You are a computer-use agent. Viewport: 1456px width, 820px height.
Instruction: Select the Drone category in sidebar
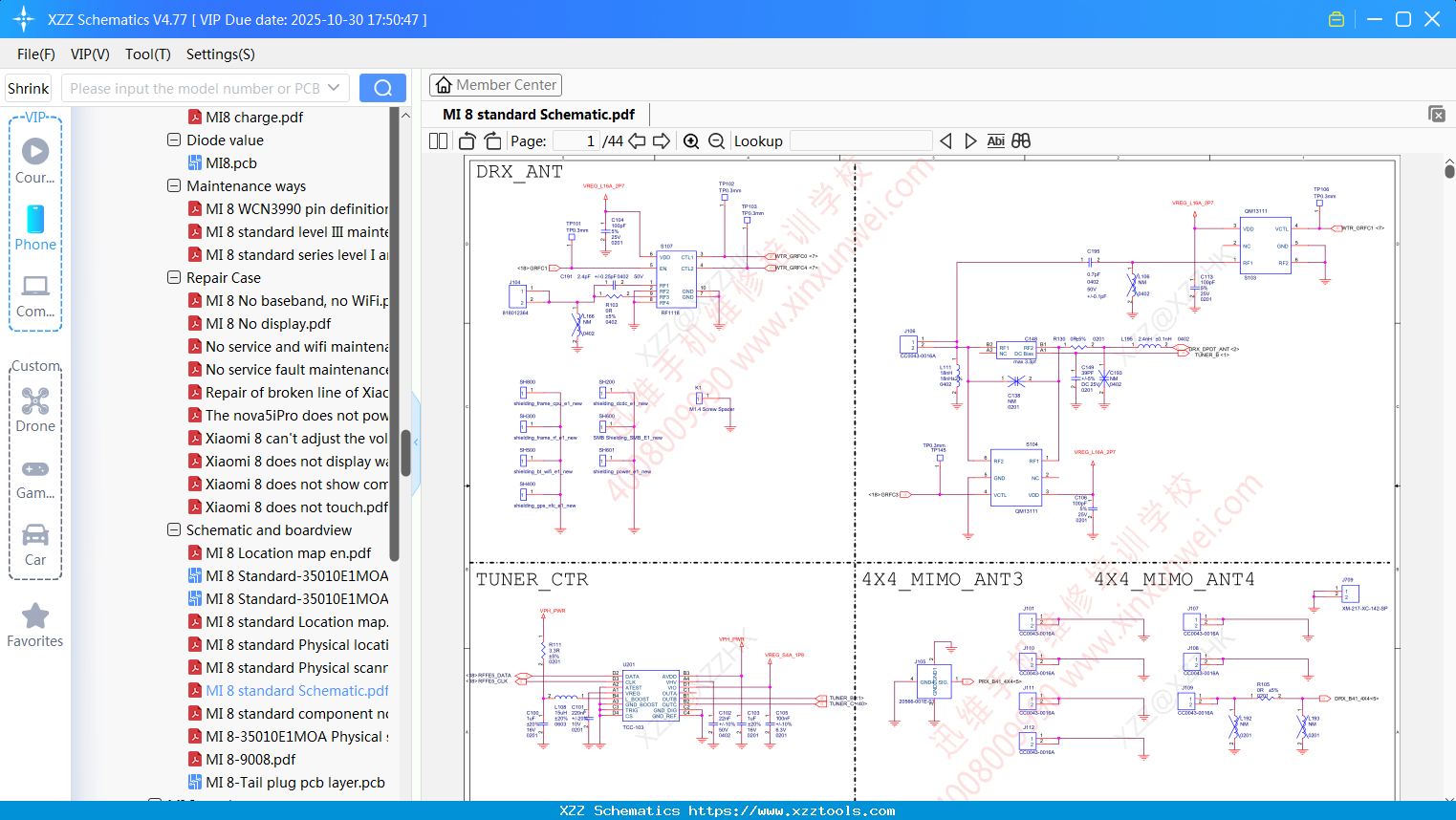(35, 410)
